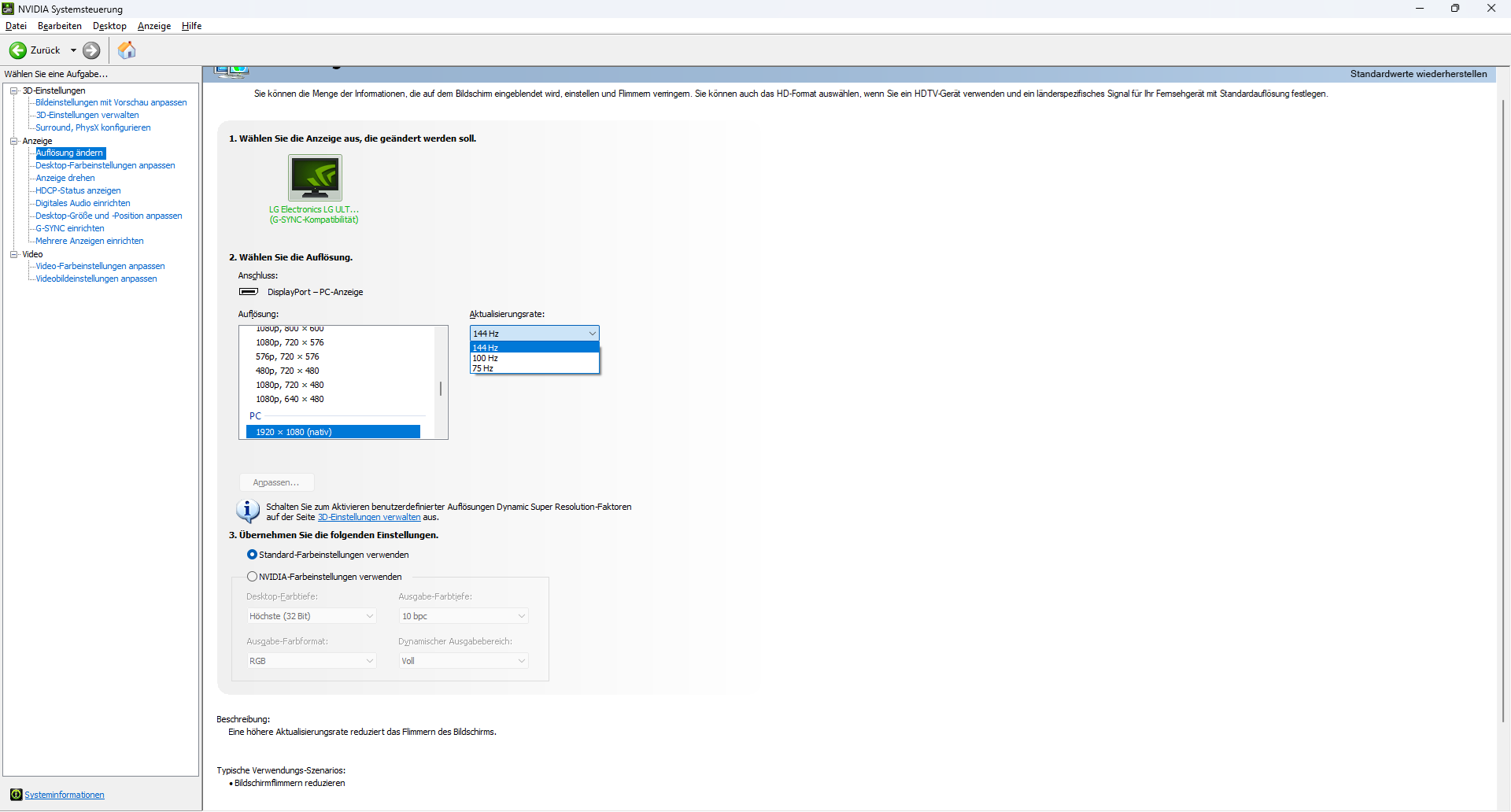The height and width of the screenshot is (812, 1511).
Task: Choose 144 Hz in the dropdown list
Action: coord(534,348)
